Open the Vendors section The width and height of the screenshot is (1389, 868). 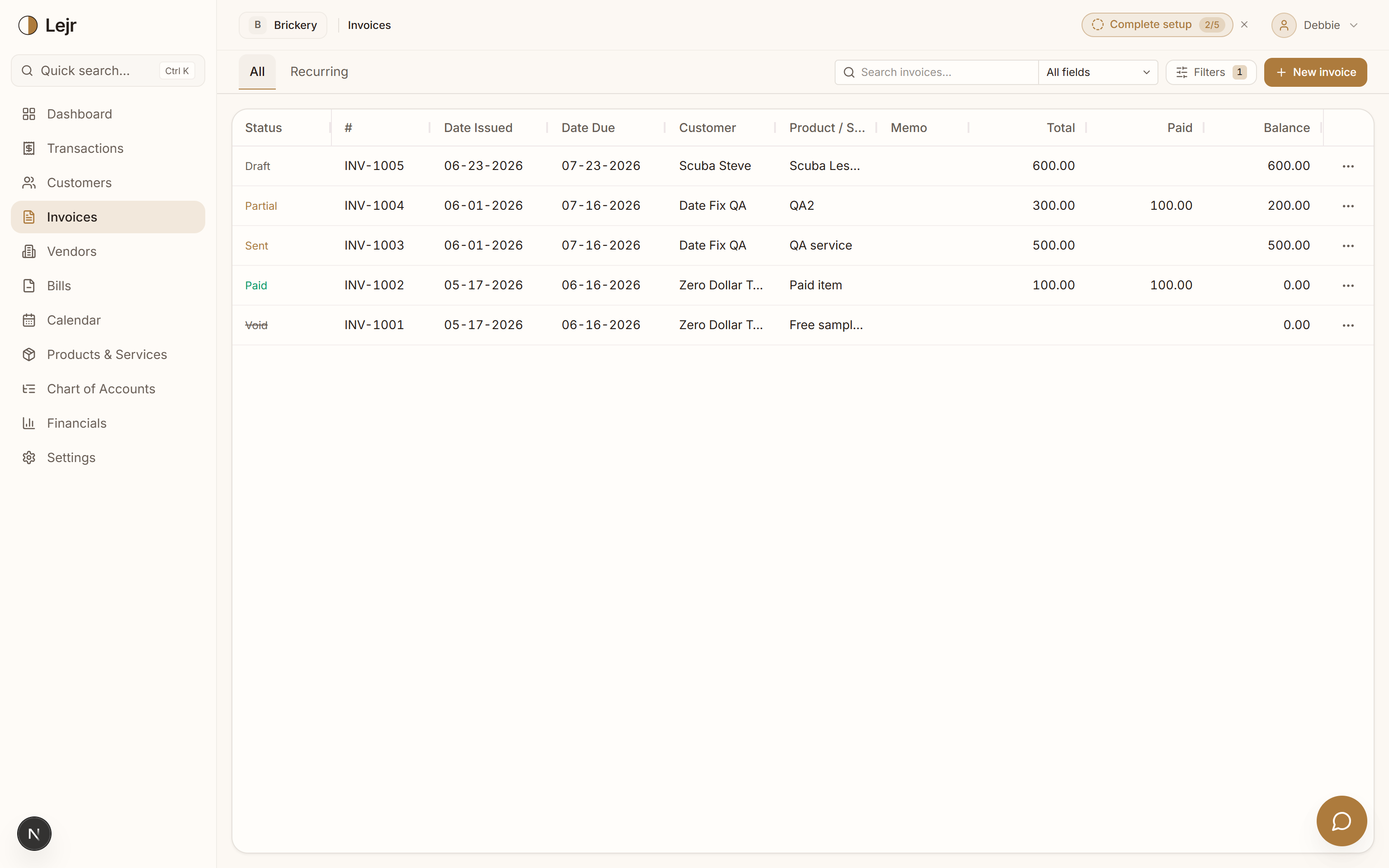click(108, 251)
